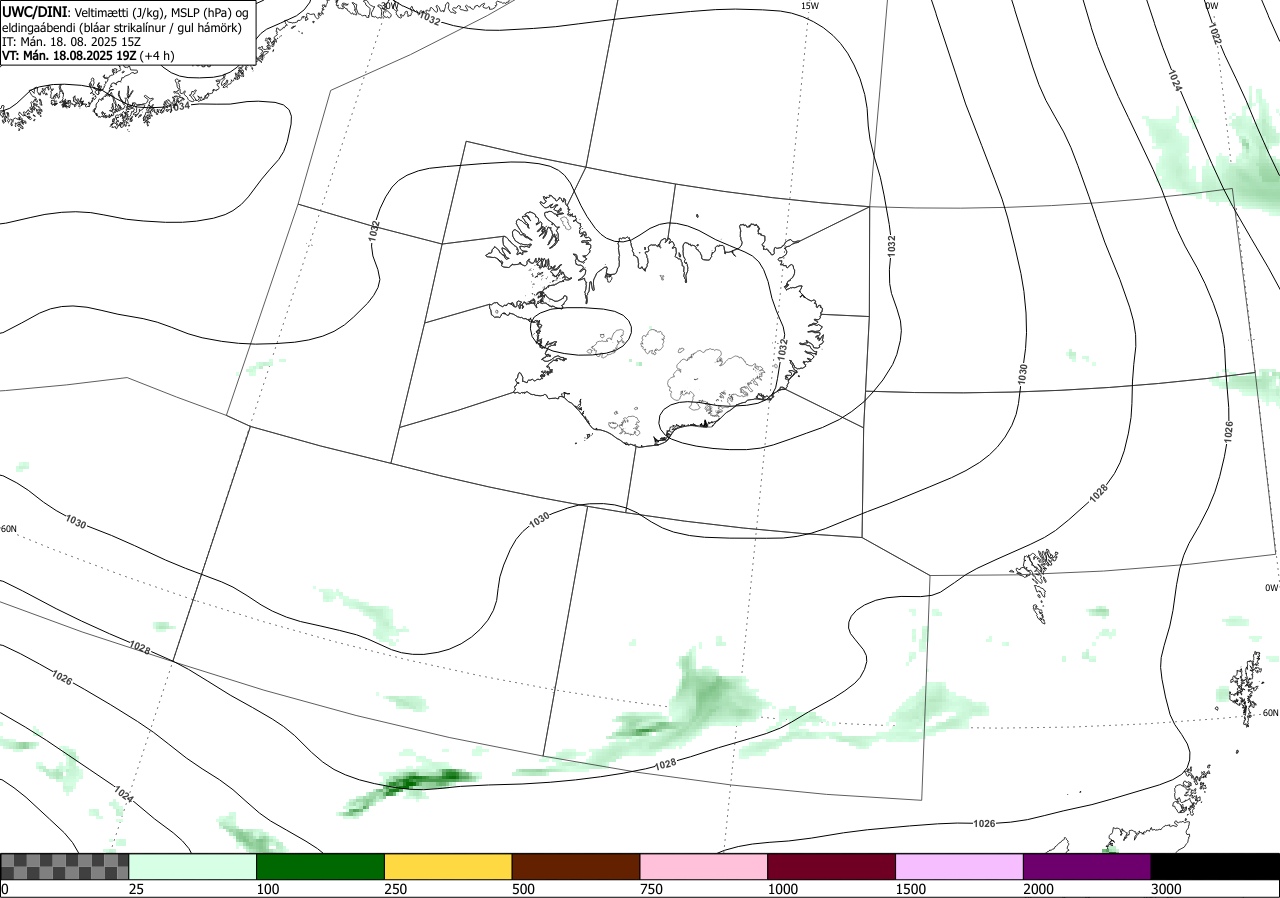Select the light green 25–100 legend swatch
The height and width of the screenshot is (898, 1280).
193,866
